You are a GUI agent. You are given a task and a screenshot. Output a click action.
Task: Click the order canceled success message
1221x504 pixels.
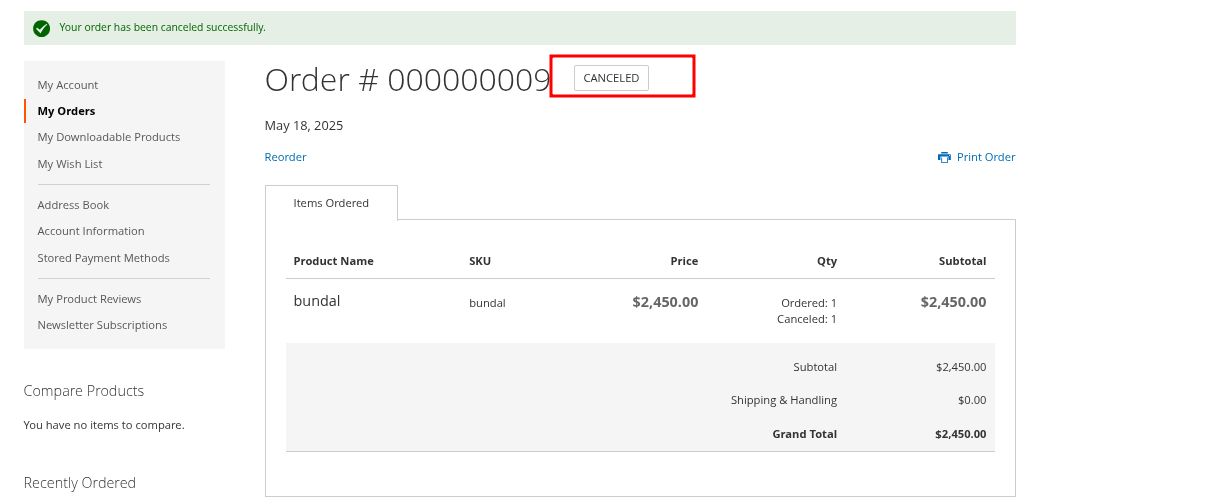tap(163, 27)
